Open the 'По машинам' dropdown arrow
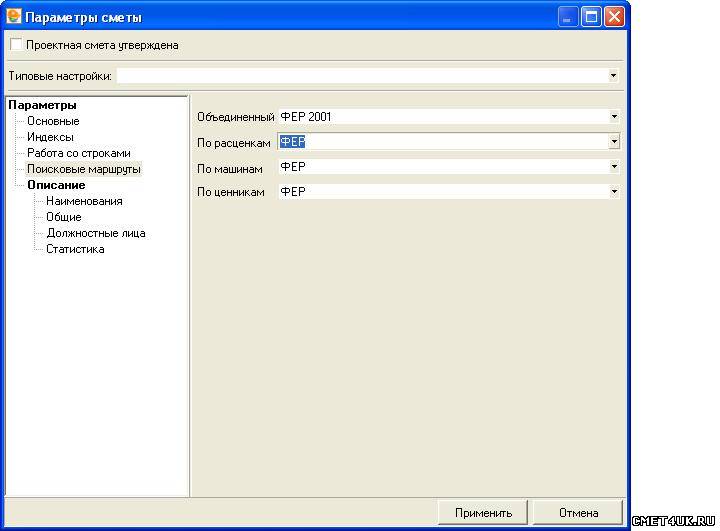 (614, 167)
